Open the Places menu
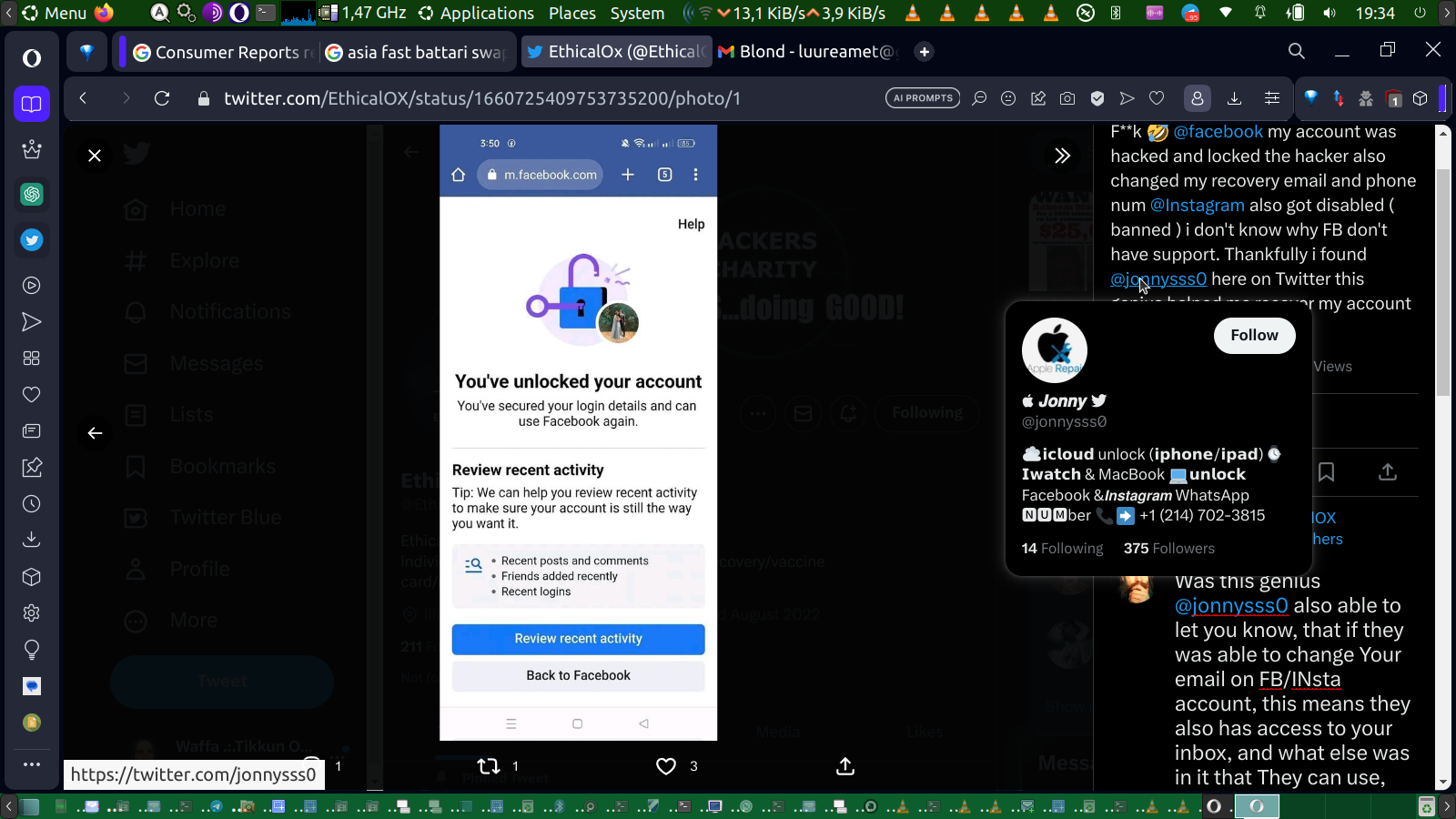This screenshot has width=1456, height=819. click(572, 13)
